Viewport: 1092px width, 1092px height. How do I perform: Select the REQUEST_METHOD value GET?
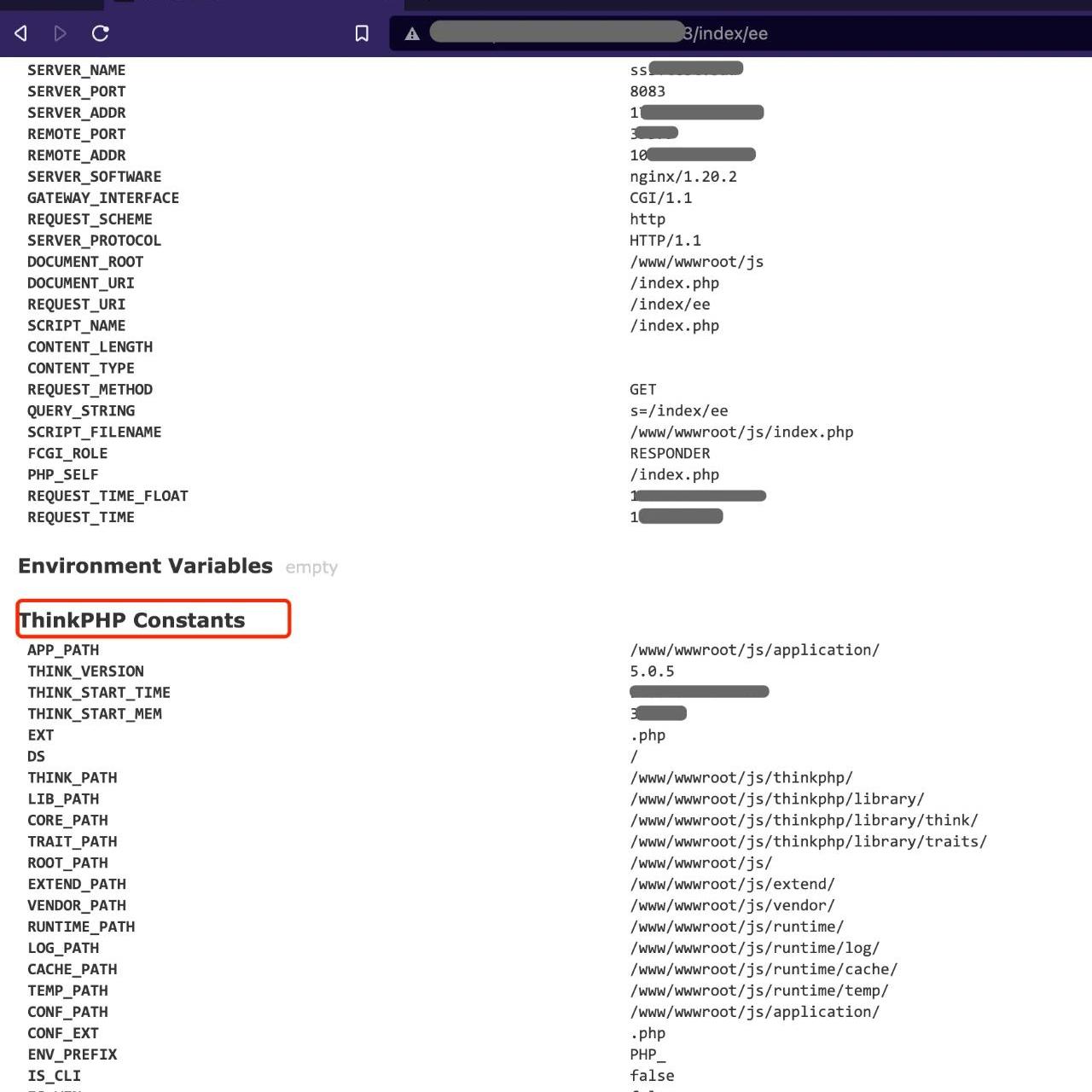(643, 390)
